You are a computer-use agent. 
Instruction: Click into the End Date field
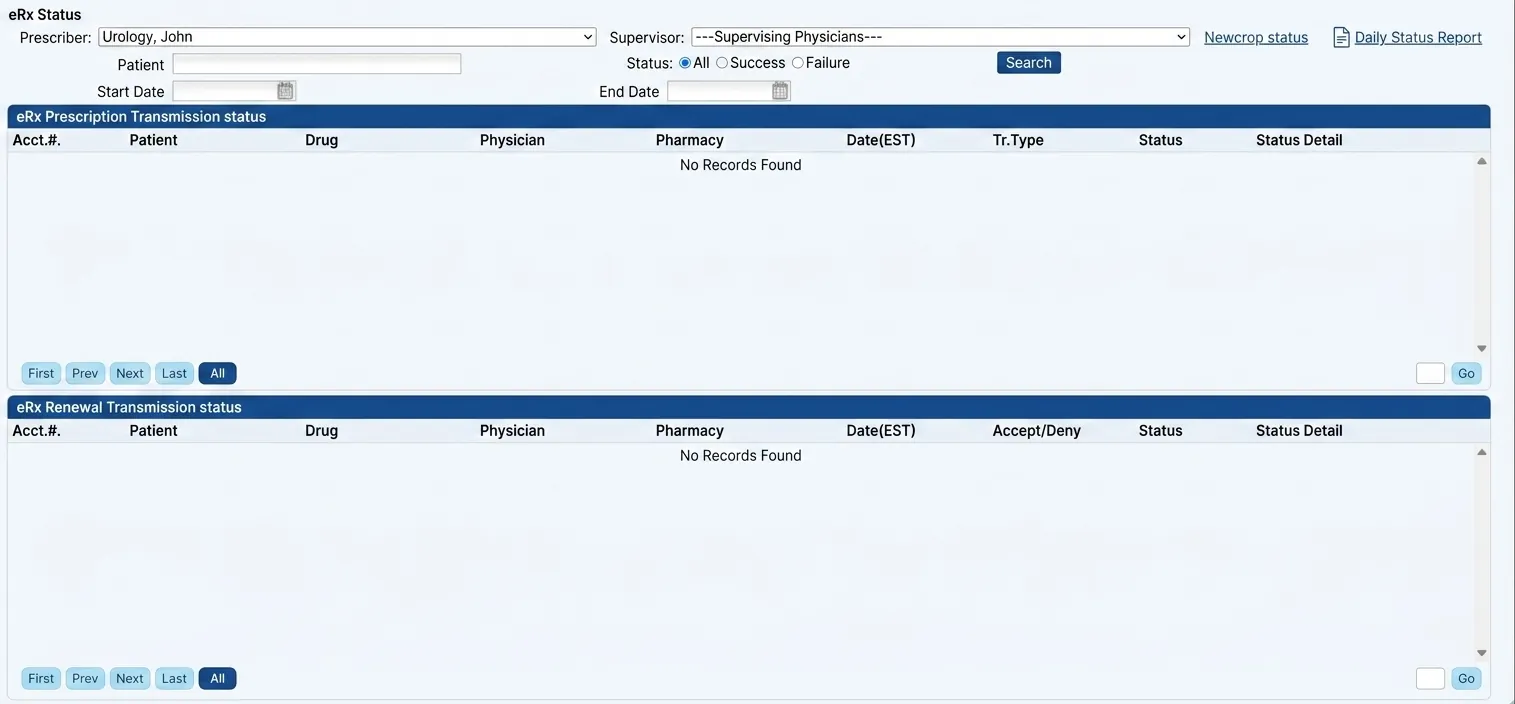pyautogui.click(x=719, y=91)
